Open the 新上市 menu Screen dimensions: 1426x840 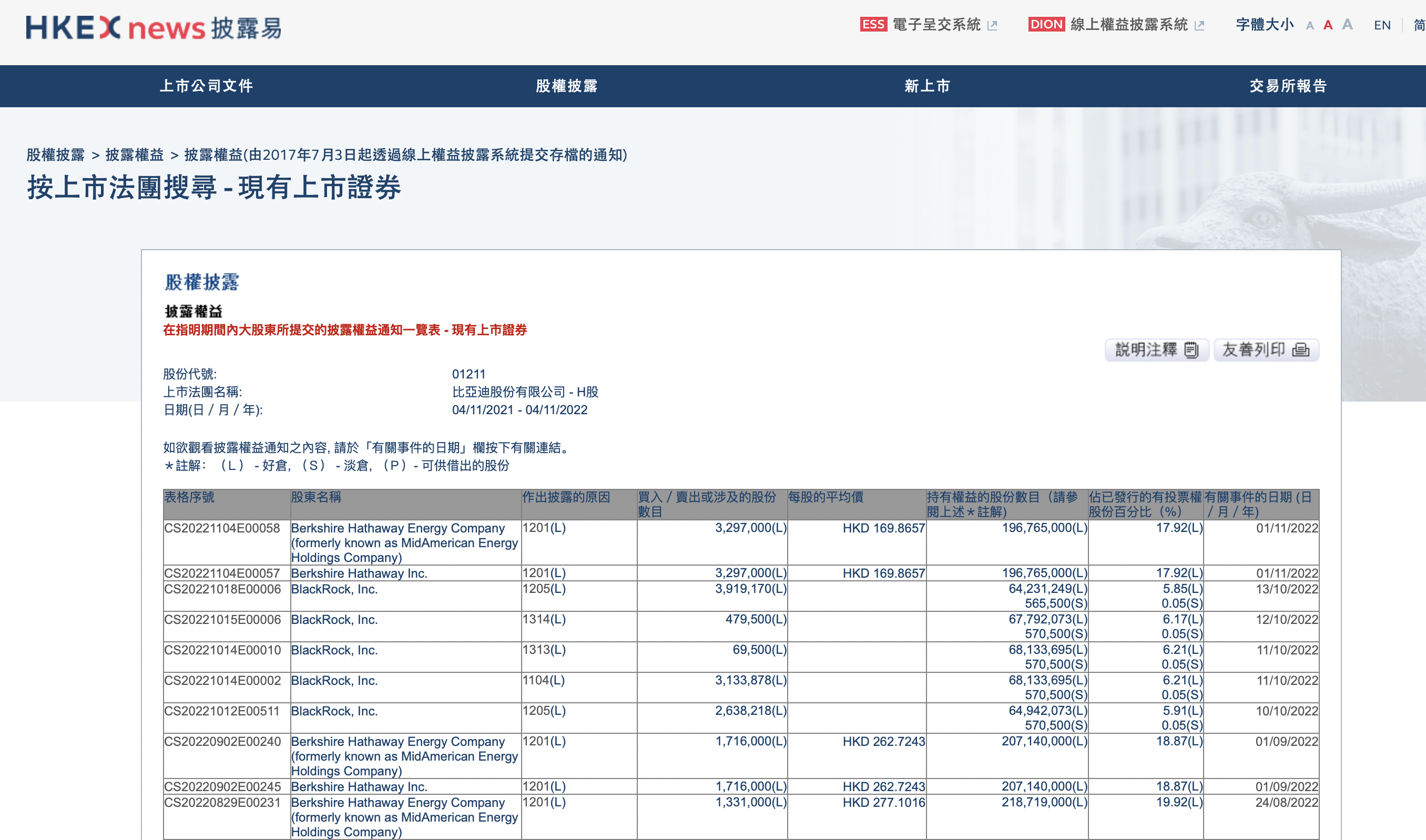pos(927,86)
